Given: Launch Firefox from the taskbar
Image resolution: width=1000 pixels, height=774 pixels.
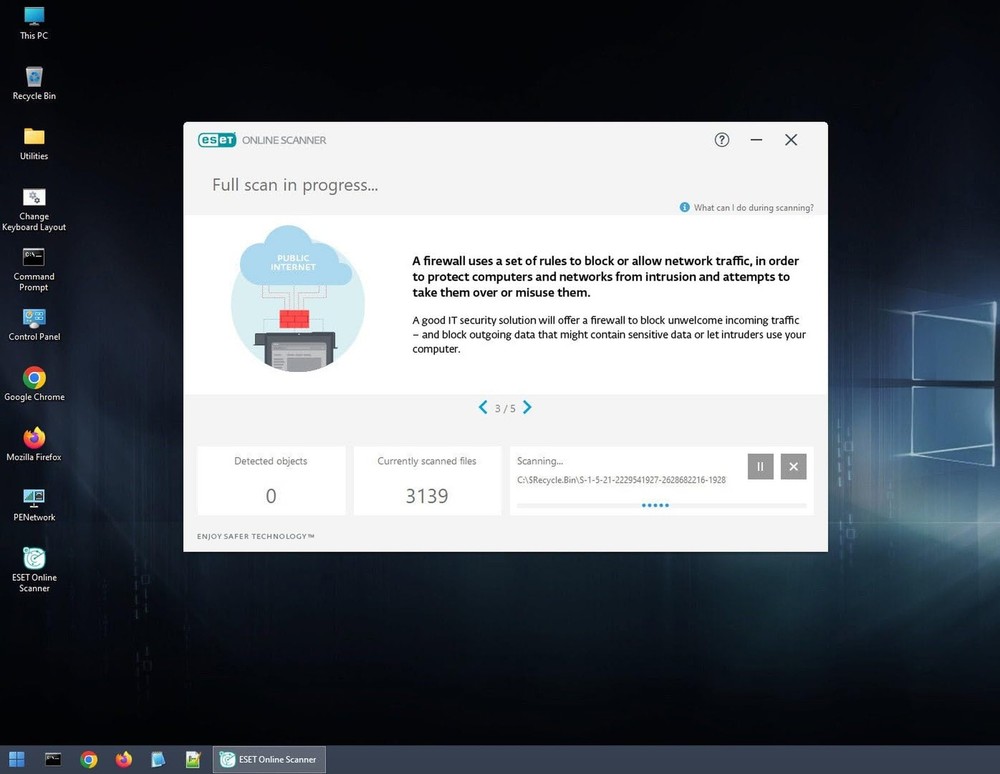Looking at the screenshot, I should coord(123,759).
